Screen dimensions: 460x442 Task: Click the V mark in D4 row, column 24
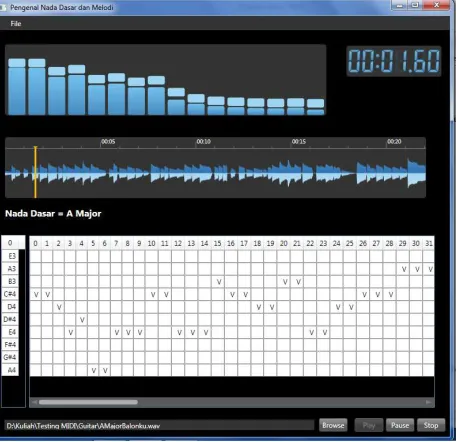point(338,307)
